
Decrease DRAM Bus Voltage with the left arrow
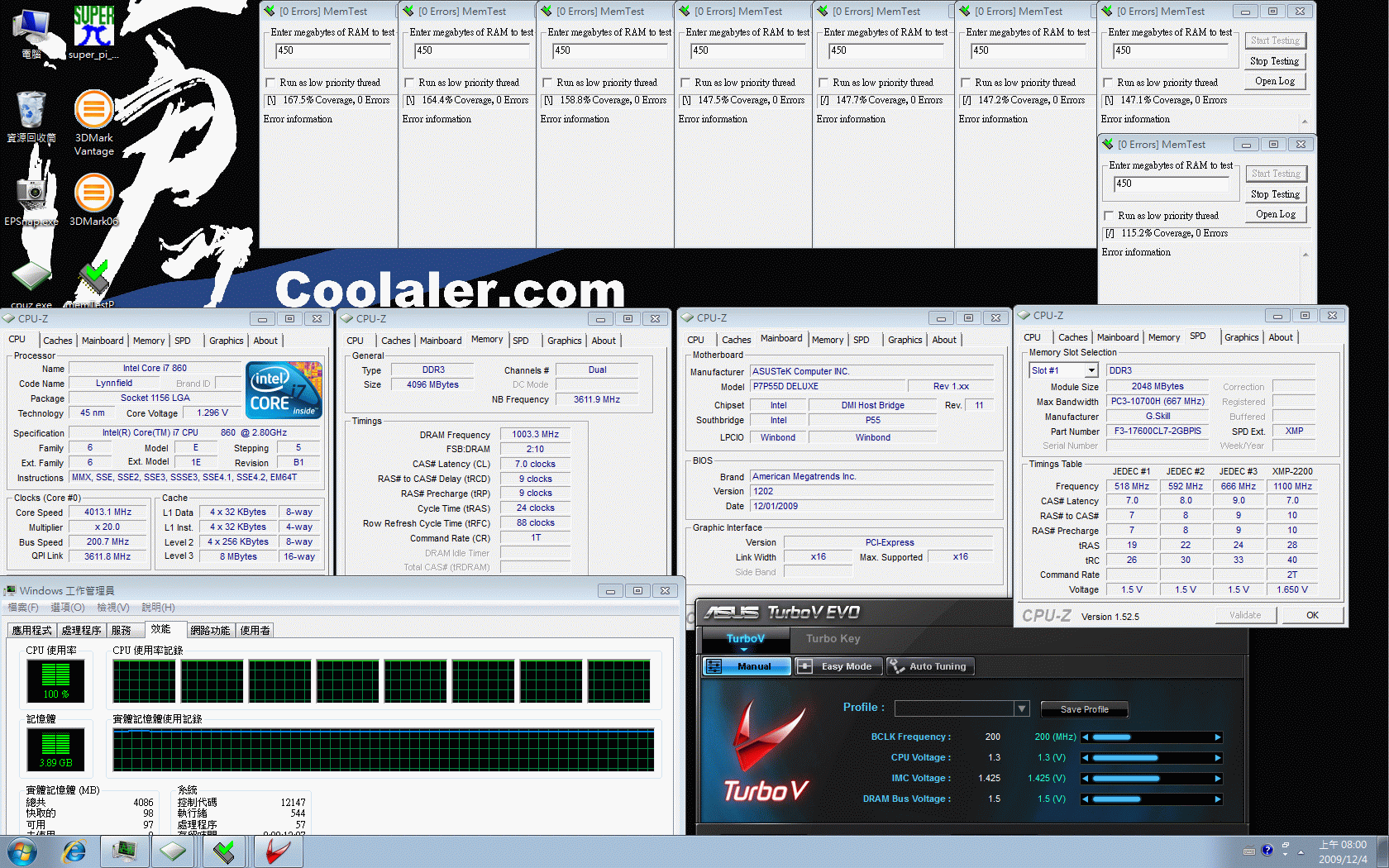(1086, 799)
